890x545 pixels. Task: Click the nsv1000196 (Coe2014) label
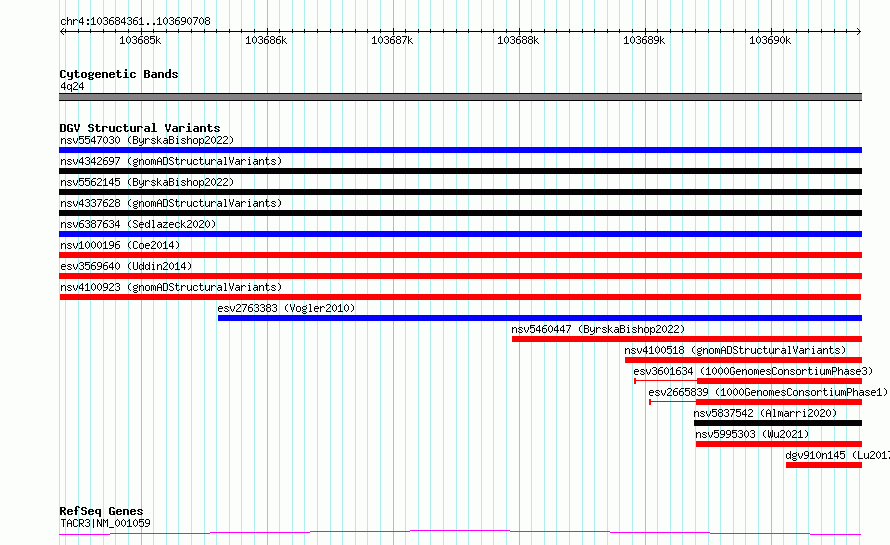pos(120,245)
